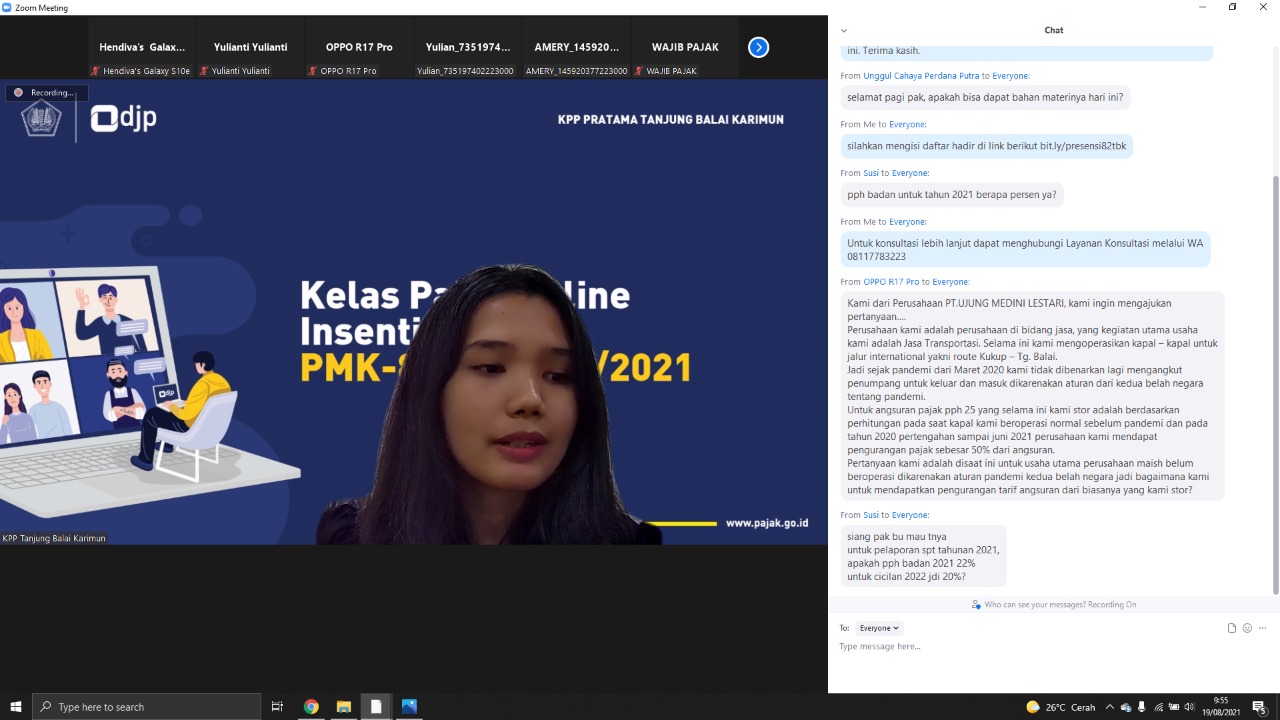The image size is (1280, 720).
Task: Collapse the Chat panel chevron
Action: [x=844, y=30]
